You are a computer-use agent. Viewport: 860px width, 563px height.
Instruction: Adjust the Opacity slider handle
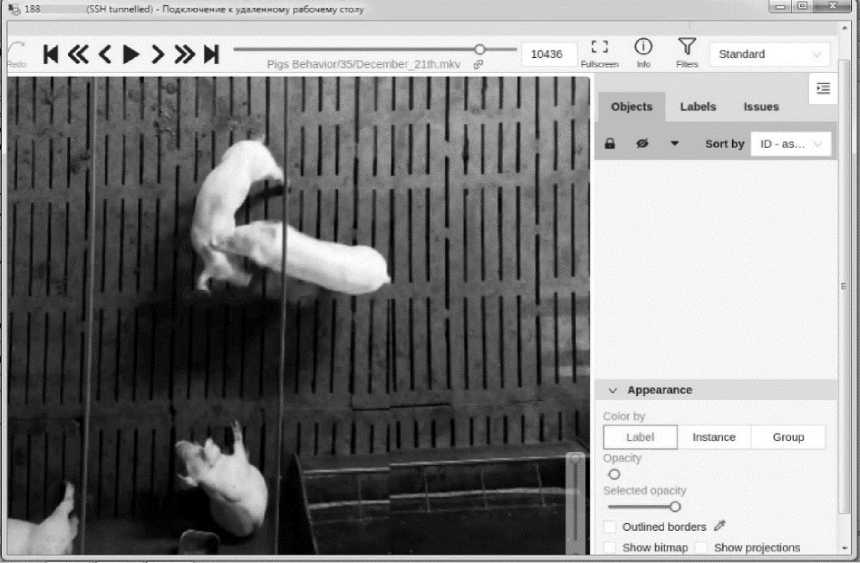(x=614, y=474)
